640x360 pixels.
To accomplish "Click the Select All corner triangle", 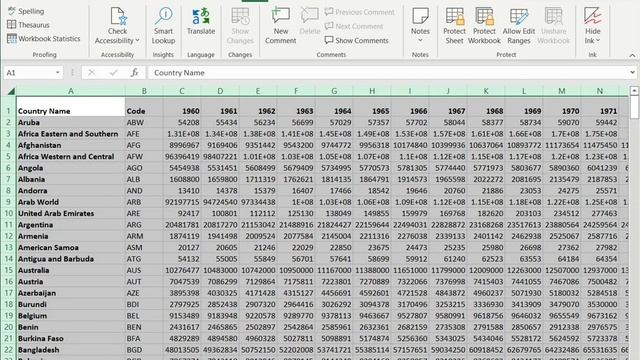I will 11,91.
